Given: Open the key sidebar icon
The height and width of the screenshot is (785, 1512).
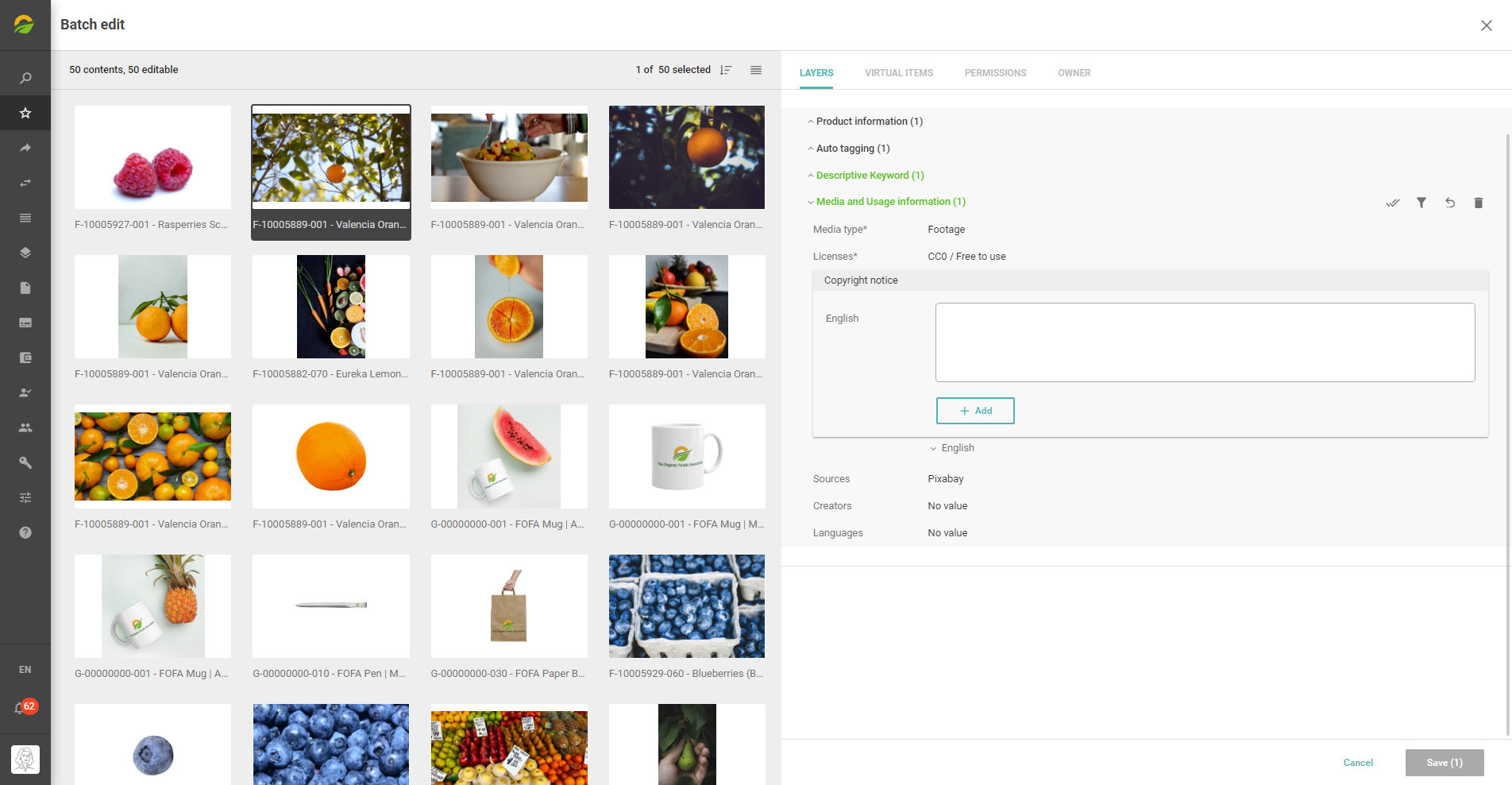Looking at the screenshot, I should tap(25, 462).
